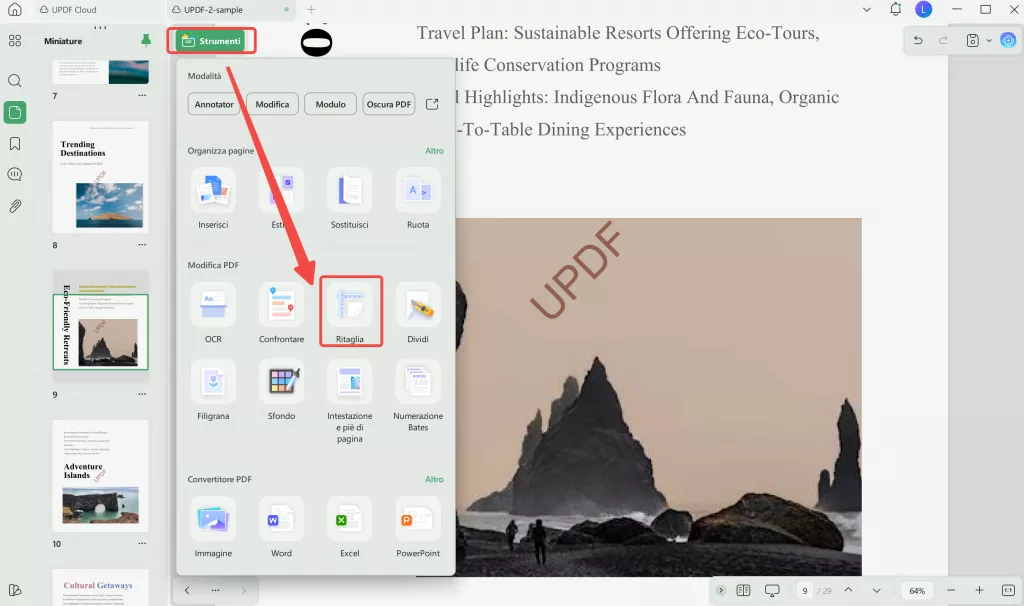
Task: Open options menu for page 7 thumbnail
Action: tap(142, 96)
